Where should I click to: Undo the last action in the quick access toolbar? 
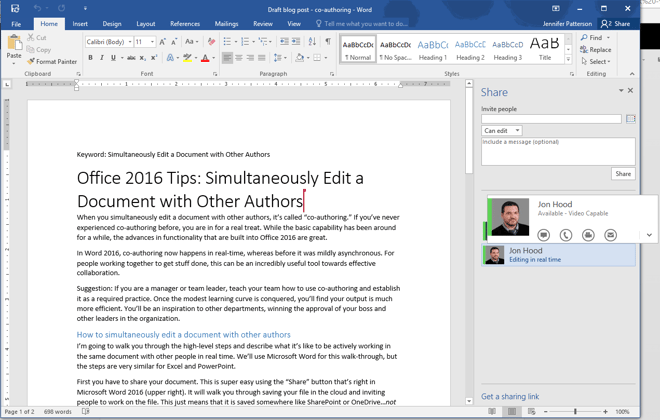tap(37, 8)
